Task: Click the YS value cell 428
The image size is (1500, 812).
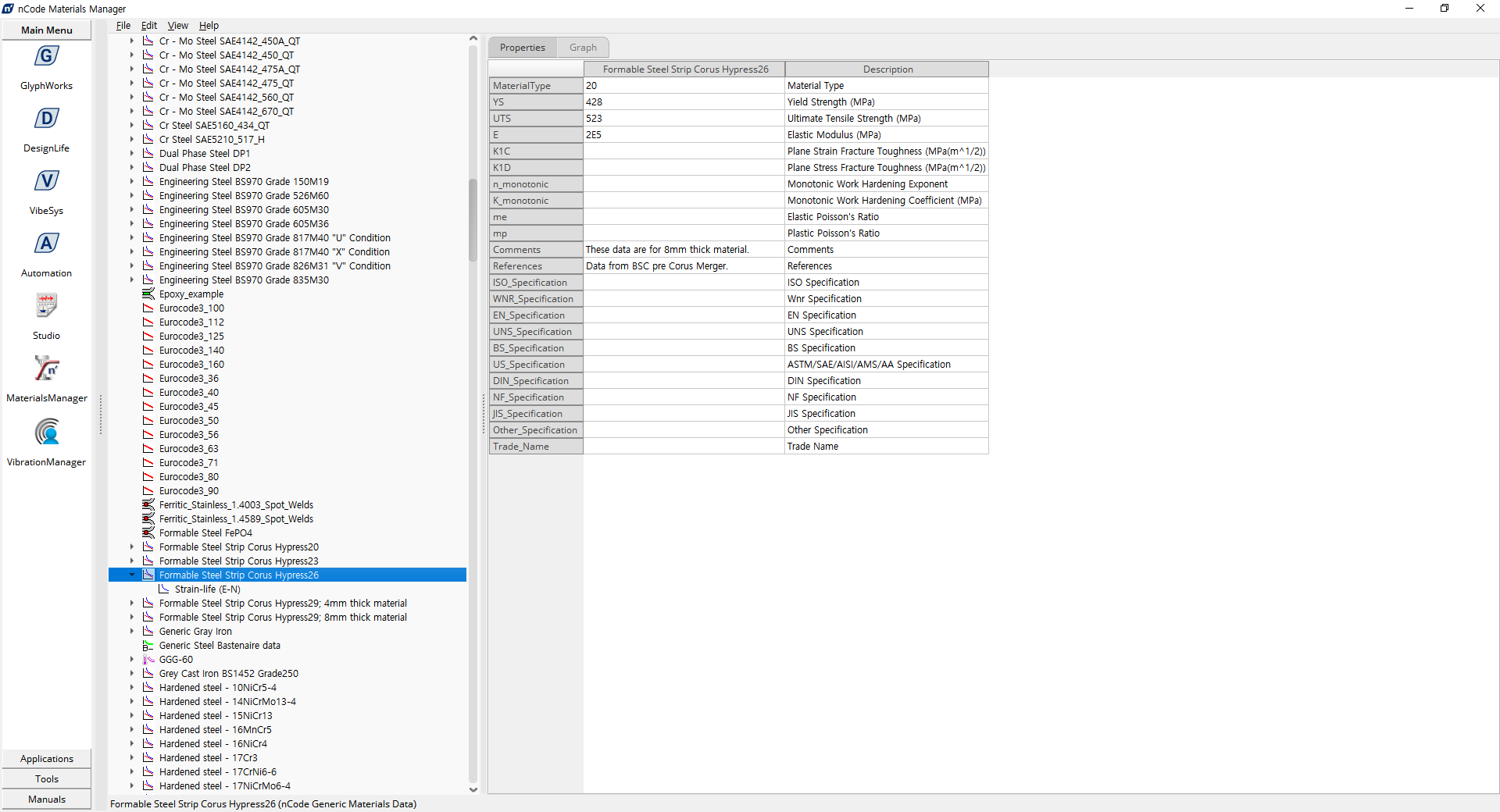Action: [684, 102]
